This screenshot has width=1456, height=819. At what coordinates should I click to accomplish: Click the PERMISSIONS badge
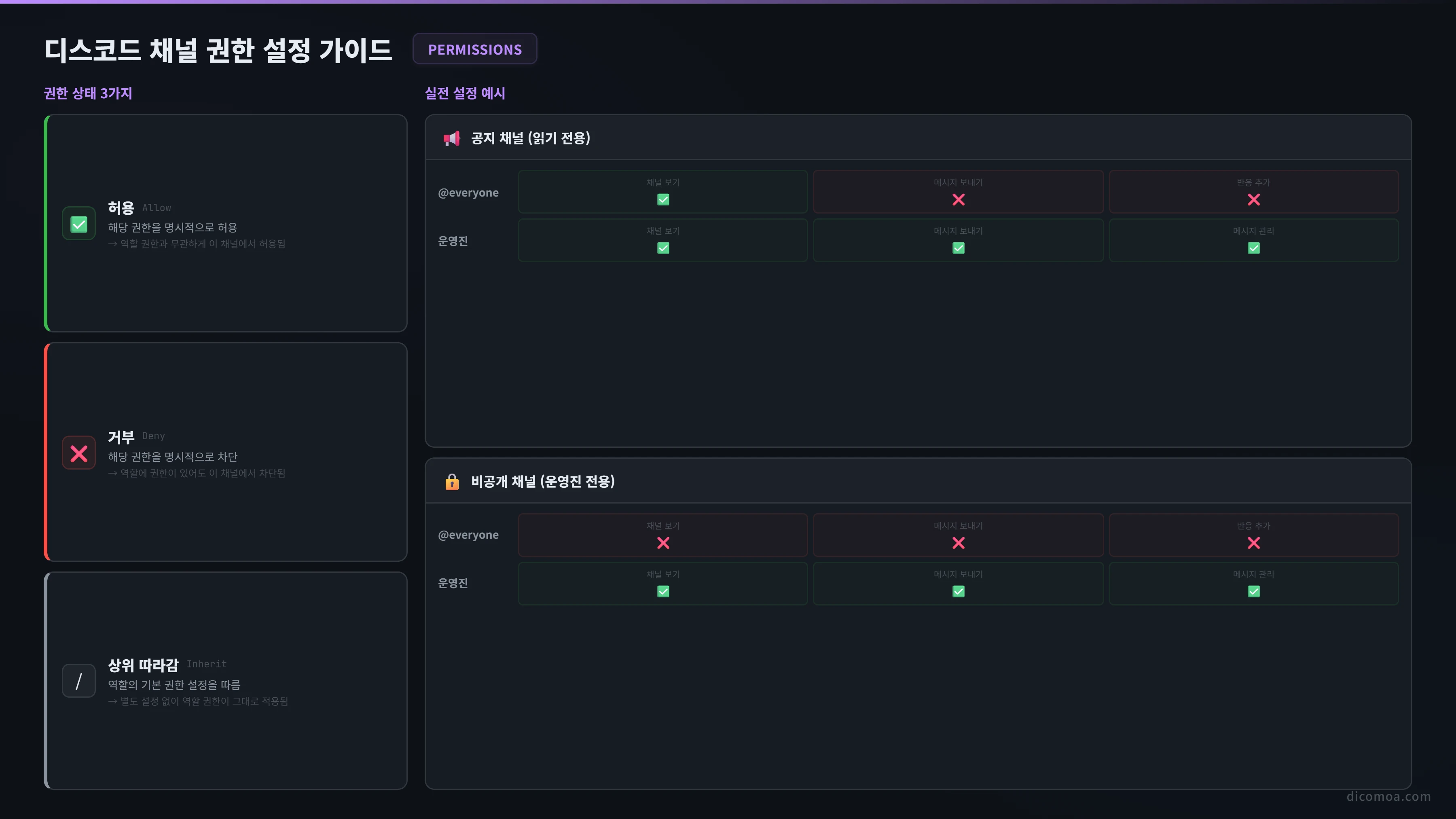click(475, 49)
